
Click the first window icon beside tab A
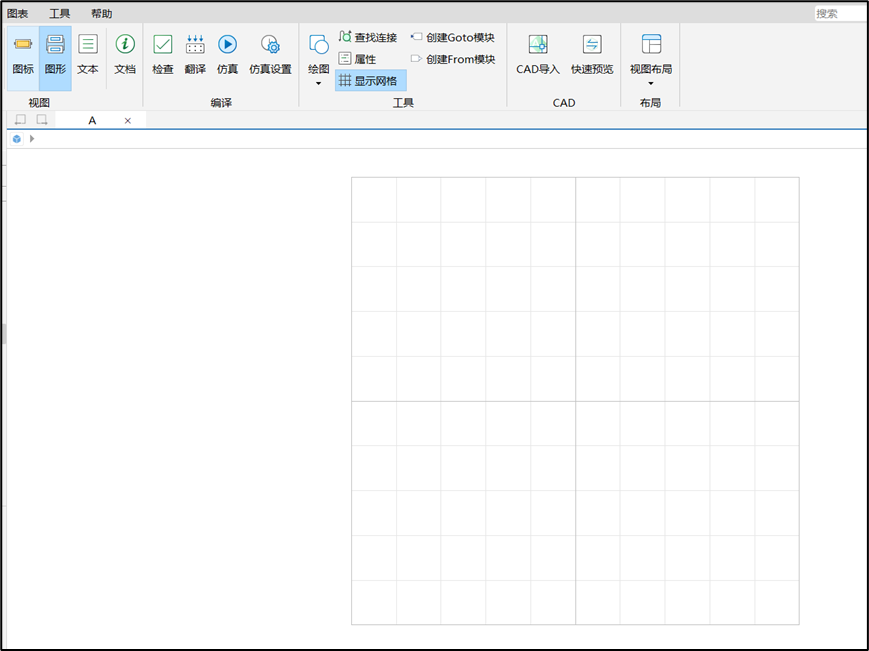tap(20, 120)
